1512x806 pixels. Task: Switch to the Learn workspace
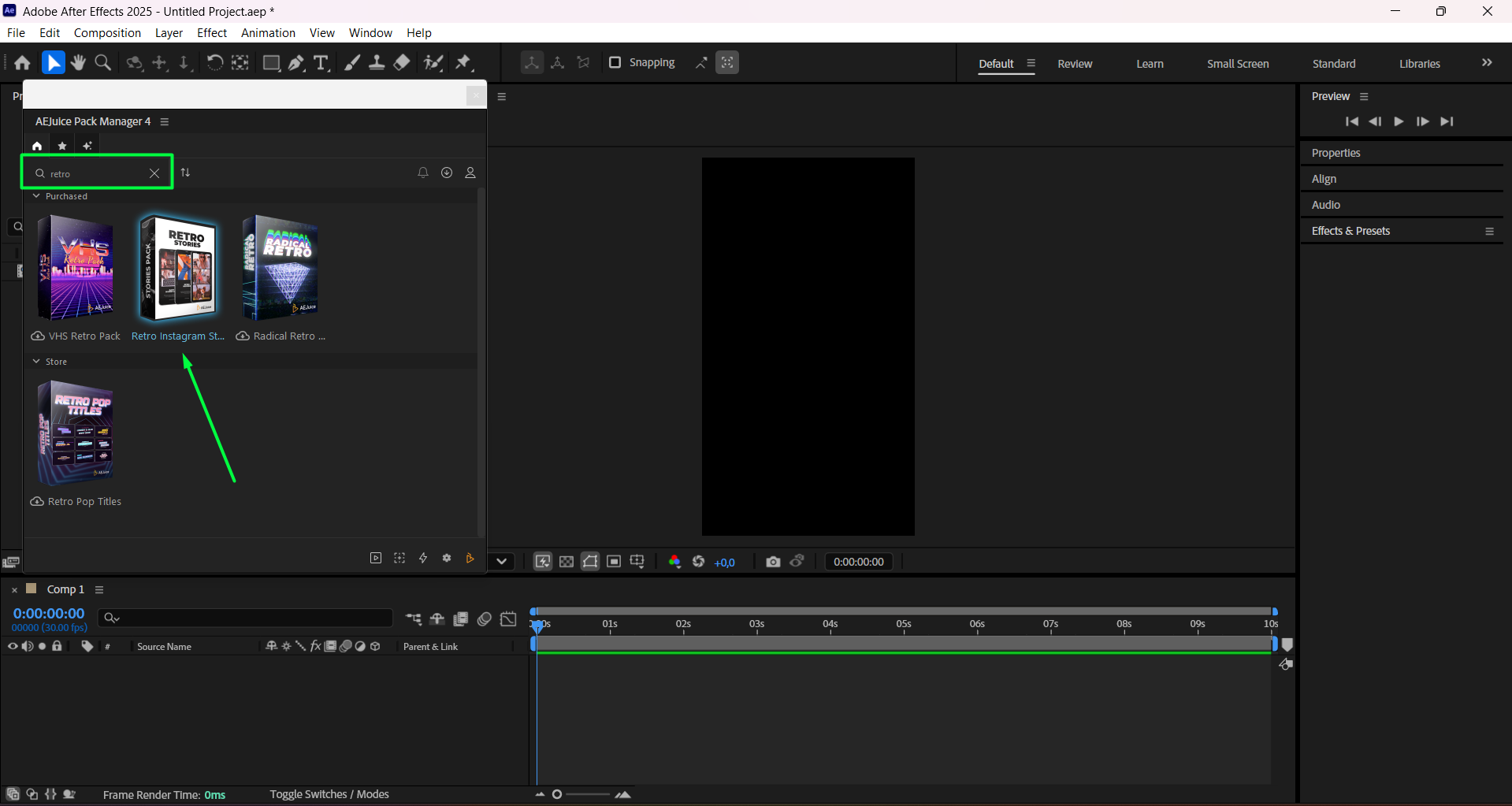click(x=1150, y=64)
